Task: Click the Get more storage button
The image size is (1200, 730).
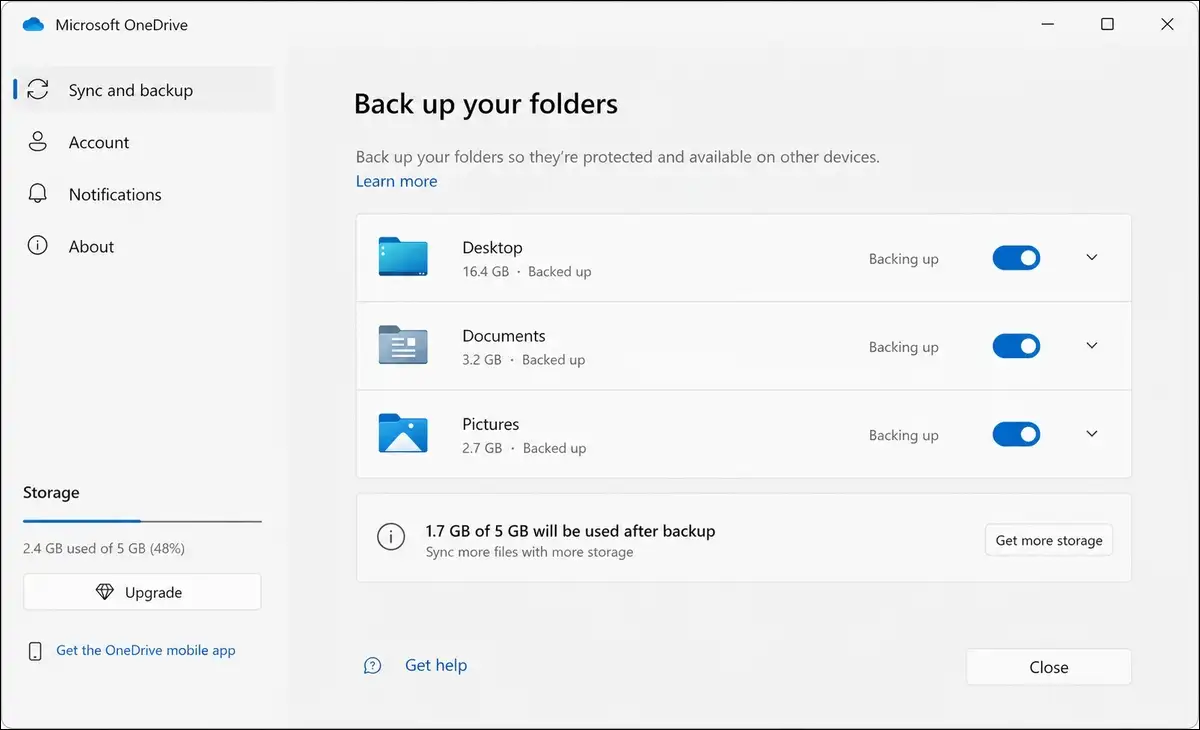Action: (1049, 540)
